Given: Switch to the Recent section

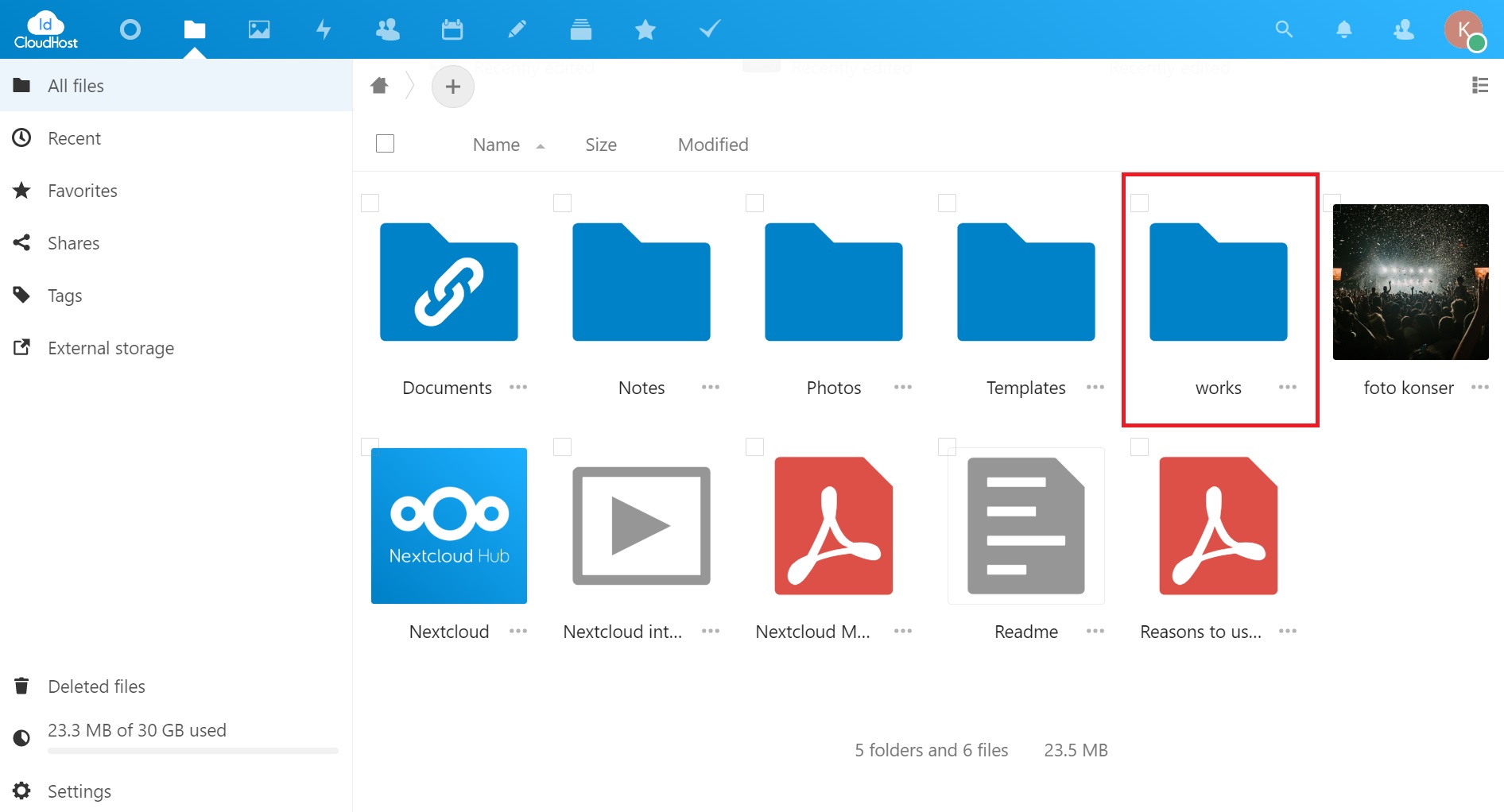Looking at the screenshot, I should 75,137.
